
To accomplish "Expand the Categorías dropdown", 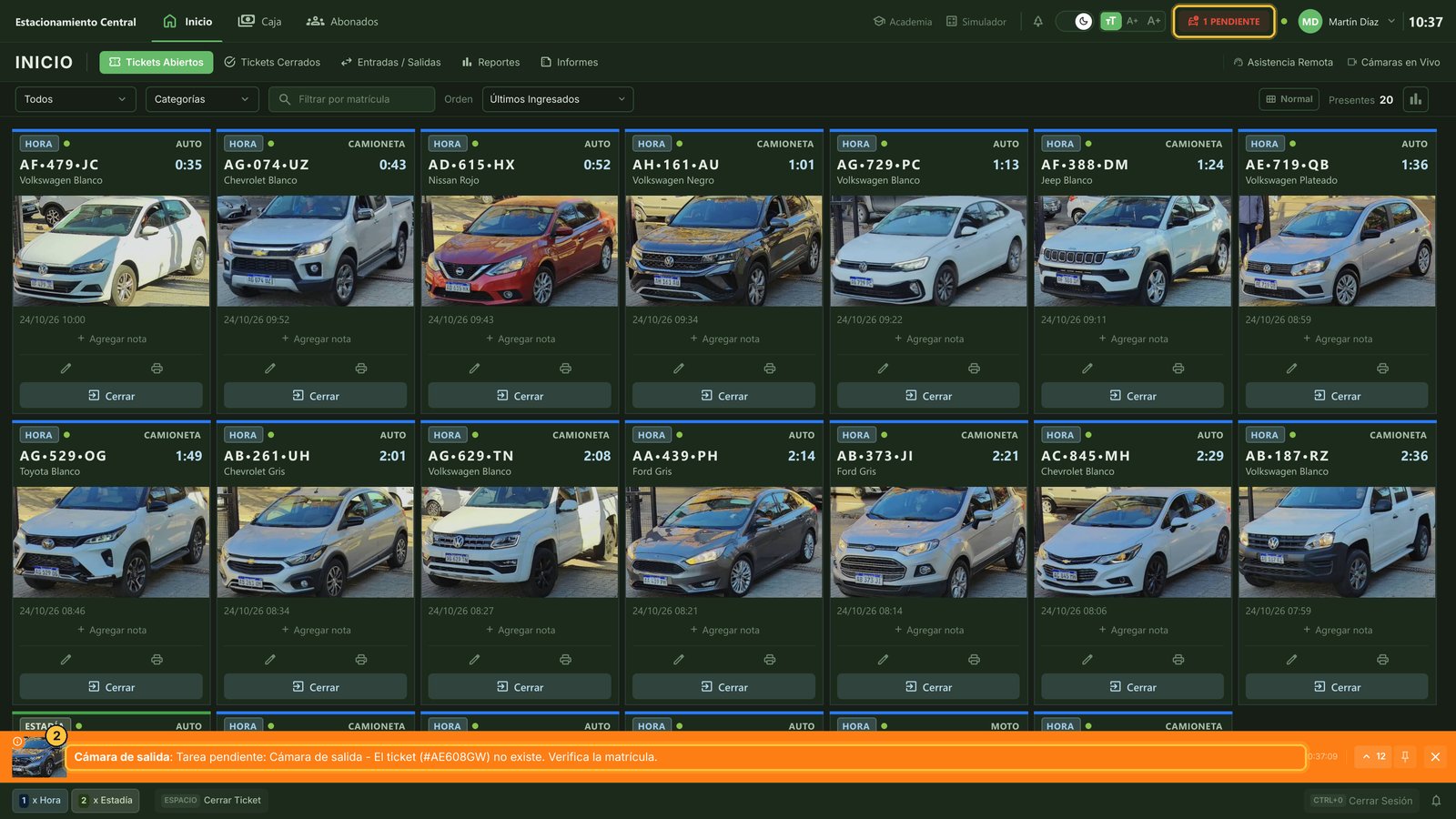I will click(202, 99).
